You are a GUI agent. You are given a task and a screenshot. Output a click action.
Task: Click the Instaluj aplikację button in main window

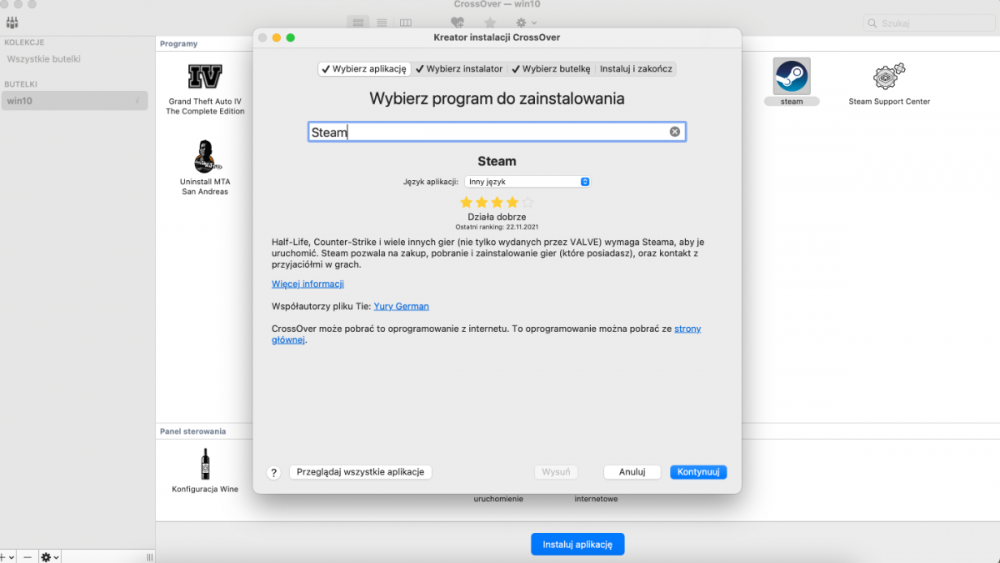[578, 544]
